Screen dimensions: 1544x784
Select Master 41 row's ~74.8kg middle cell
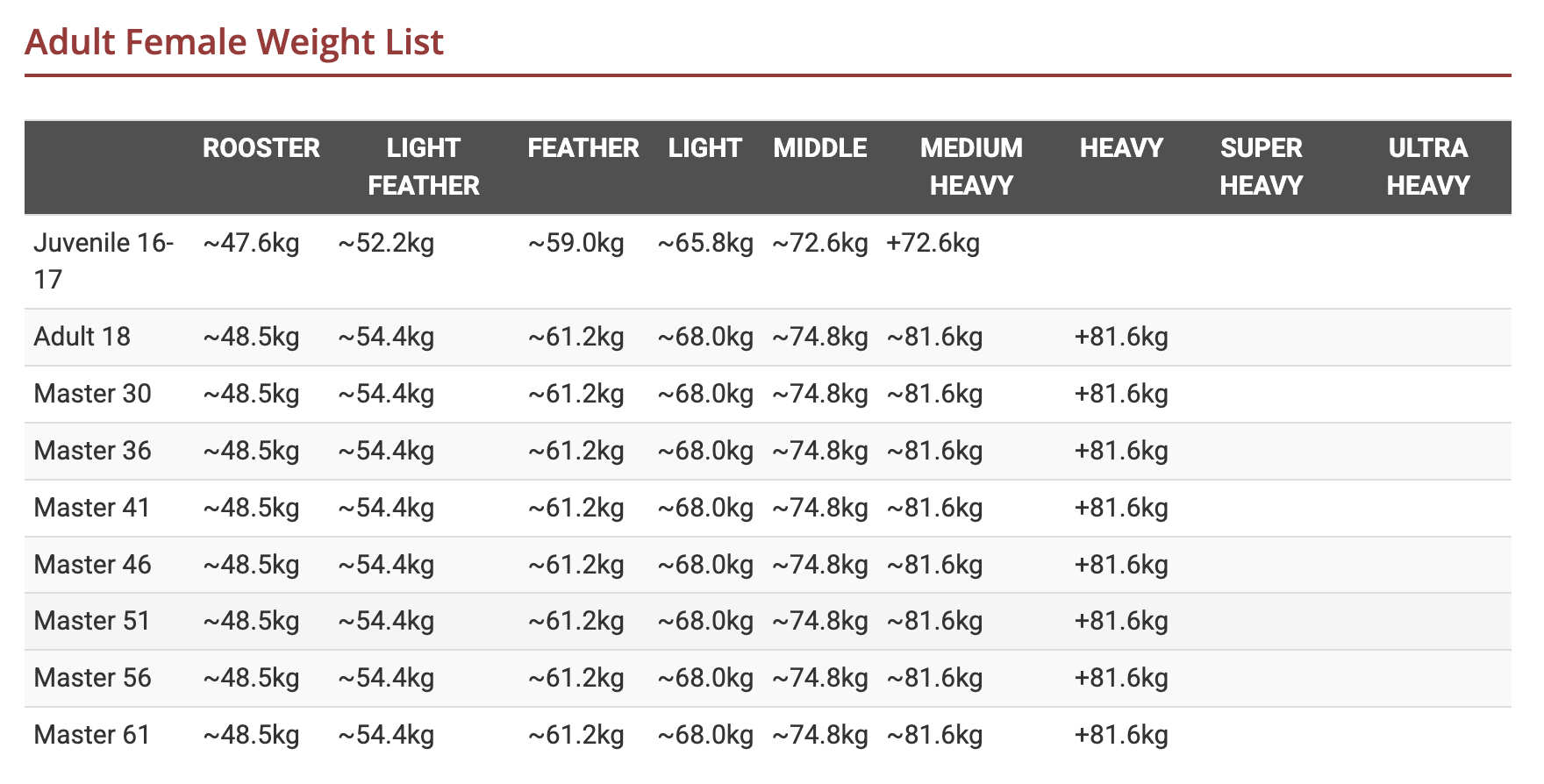pos(819,508)
